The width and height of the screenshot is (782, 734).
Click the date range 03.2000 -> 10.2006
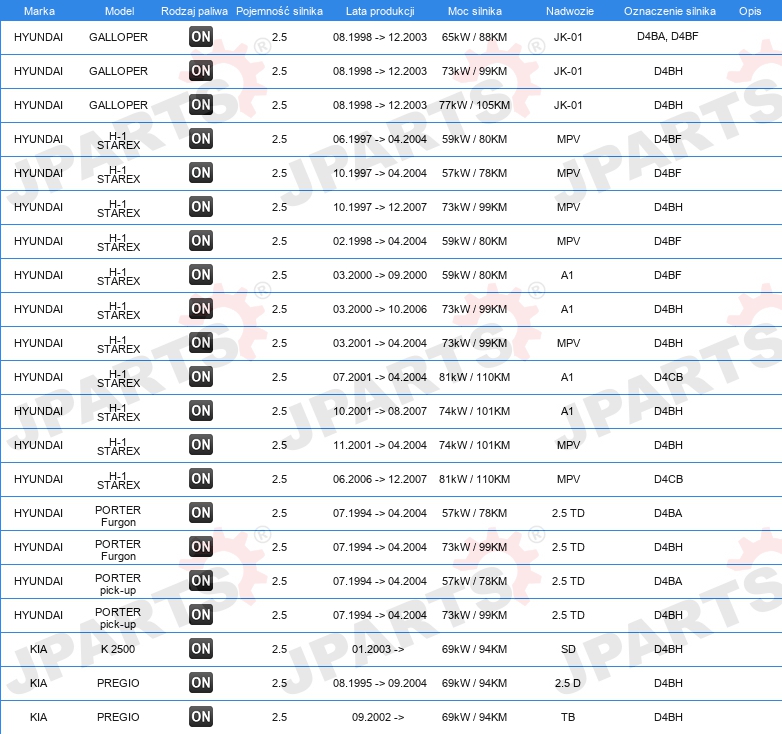tap(380, 309)
